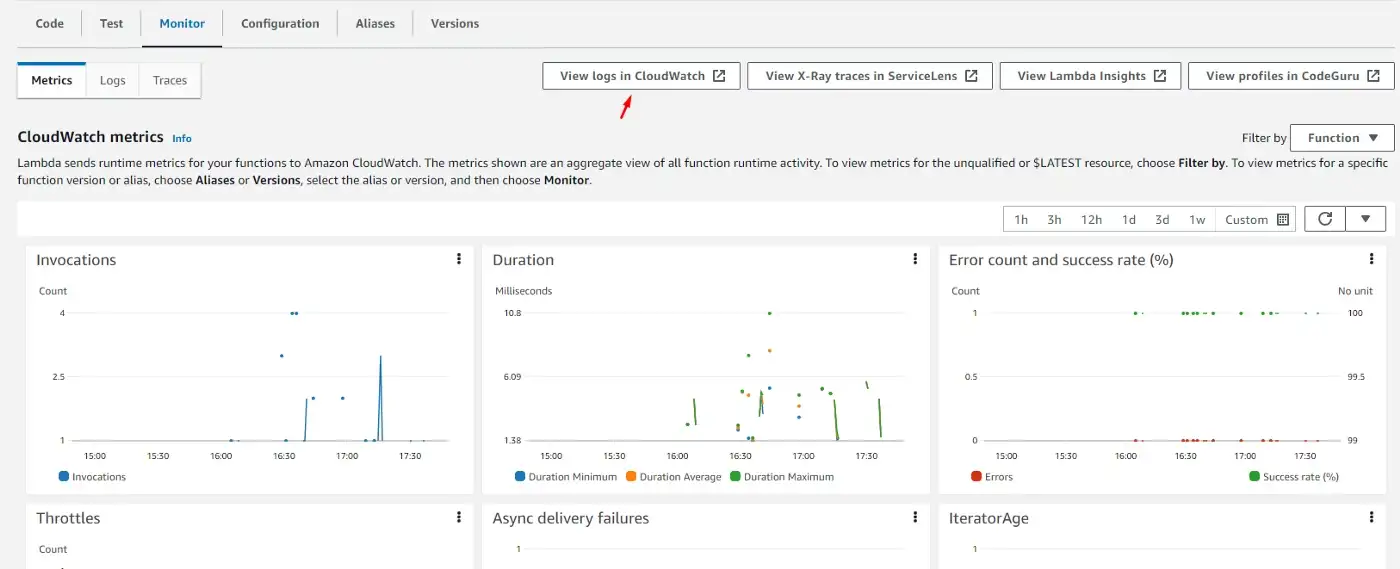
Task: Set time range to 1h
Action: (x=1021, y=220)
